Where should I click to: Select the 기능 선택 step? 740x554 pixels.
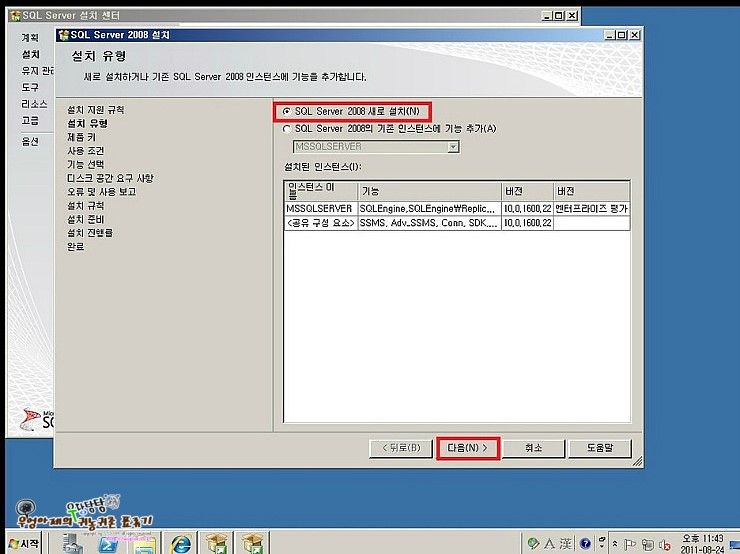click(x=85, y=165)
